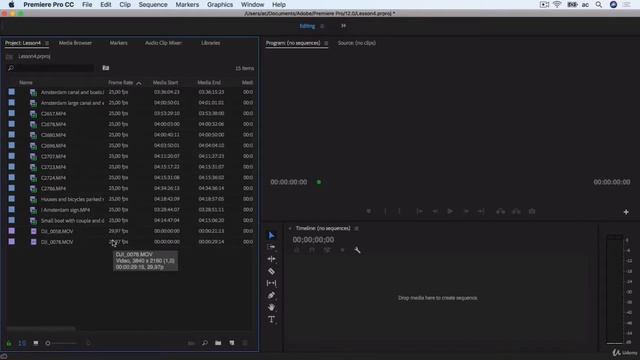Select the Editing workspace
The width and height of the screenshot is (640, 360).
[307, 26]
